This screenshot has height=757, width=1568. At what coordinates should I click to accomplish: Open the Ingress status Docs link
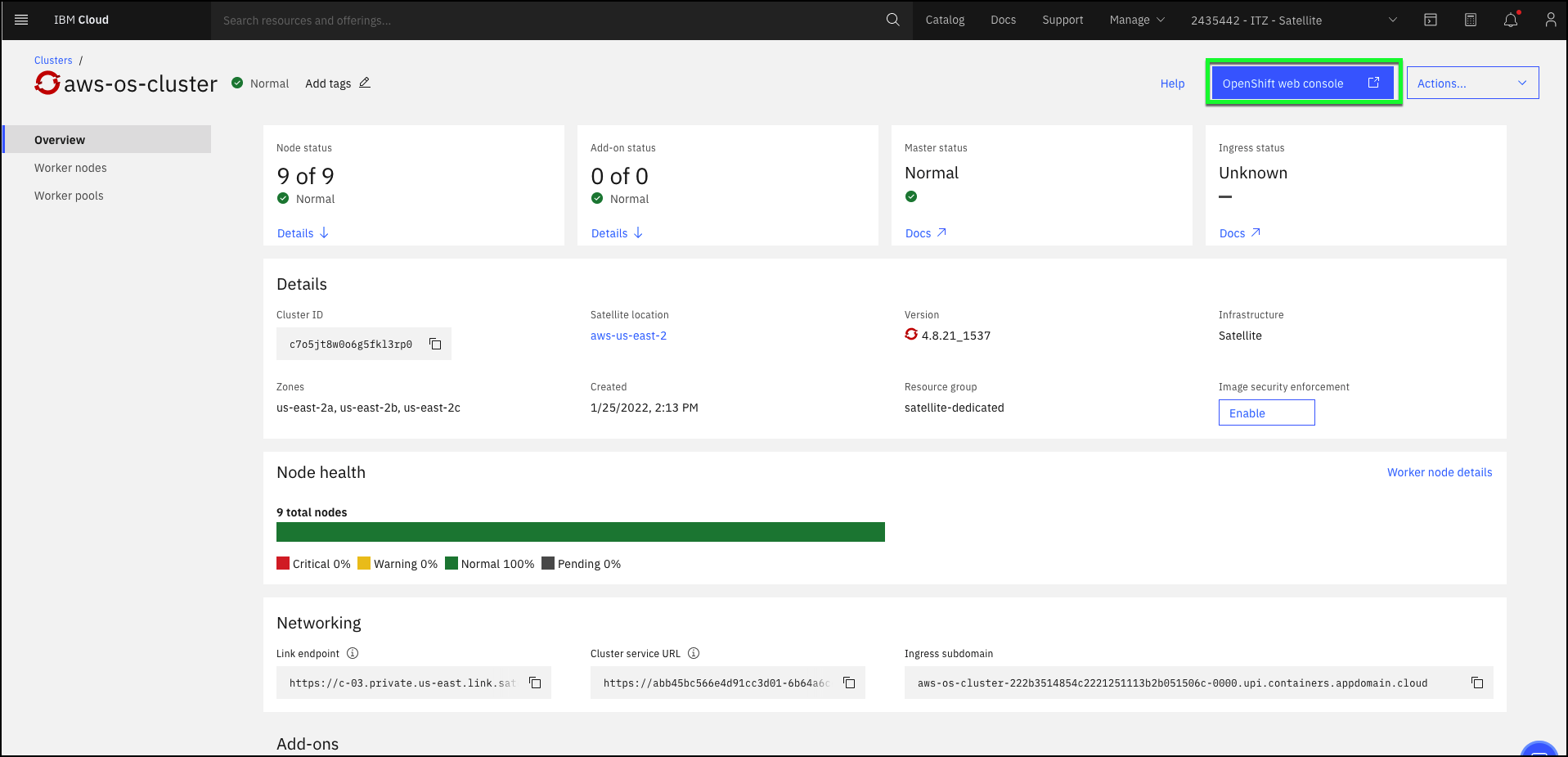point(1232,233)
